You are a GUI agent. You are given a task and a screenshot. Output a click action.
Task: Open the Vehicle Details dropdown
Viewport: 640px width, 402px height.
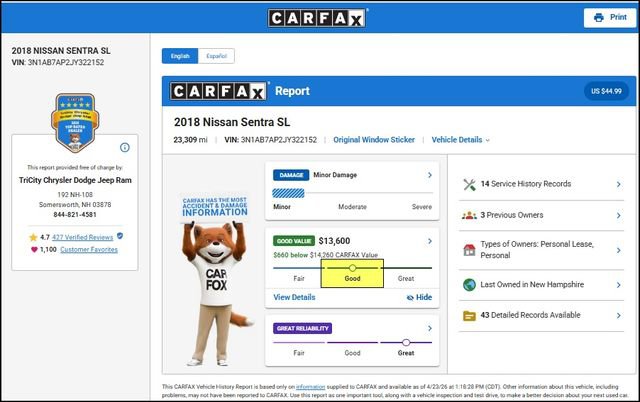pyautogui.click(x=460, y=140)
